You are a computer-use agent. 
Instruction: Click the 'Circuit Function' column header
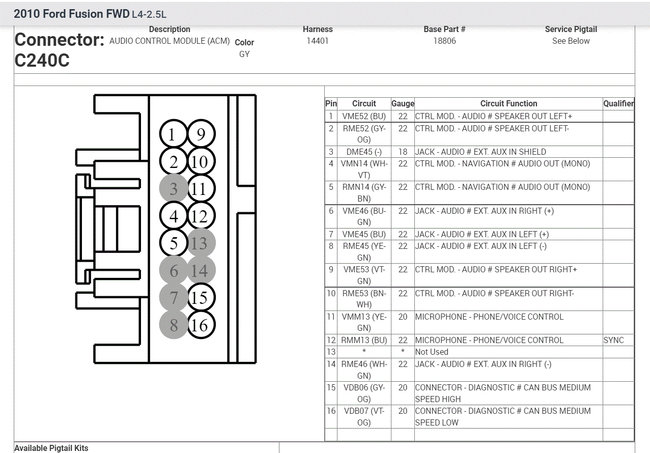[508, 104]
